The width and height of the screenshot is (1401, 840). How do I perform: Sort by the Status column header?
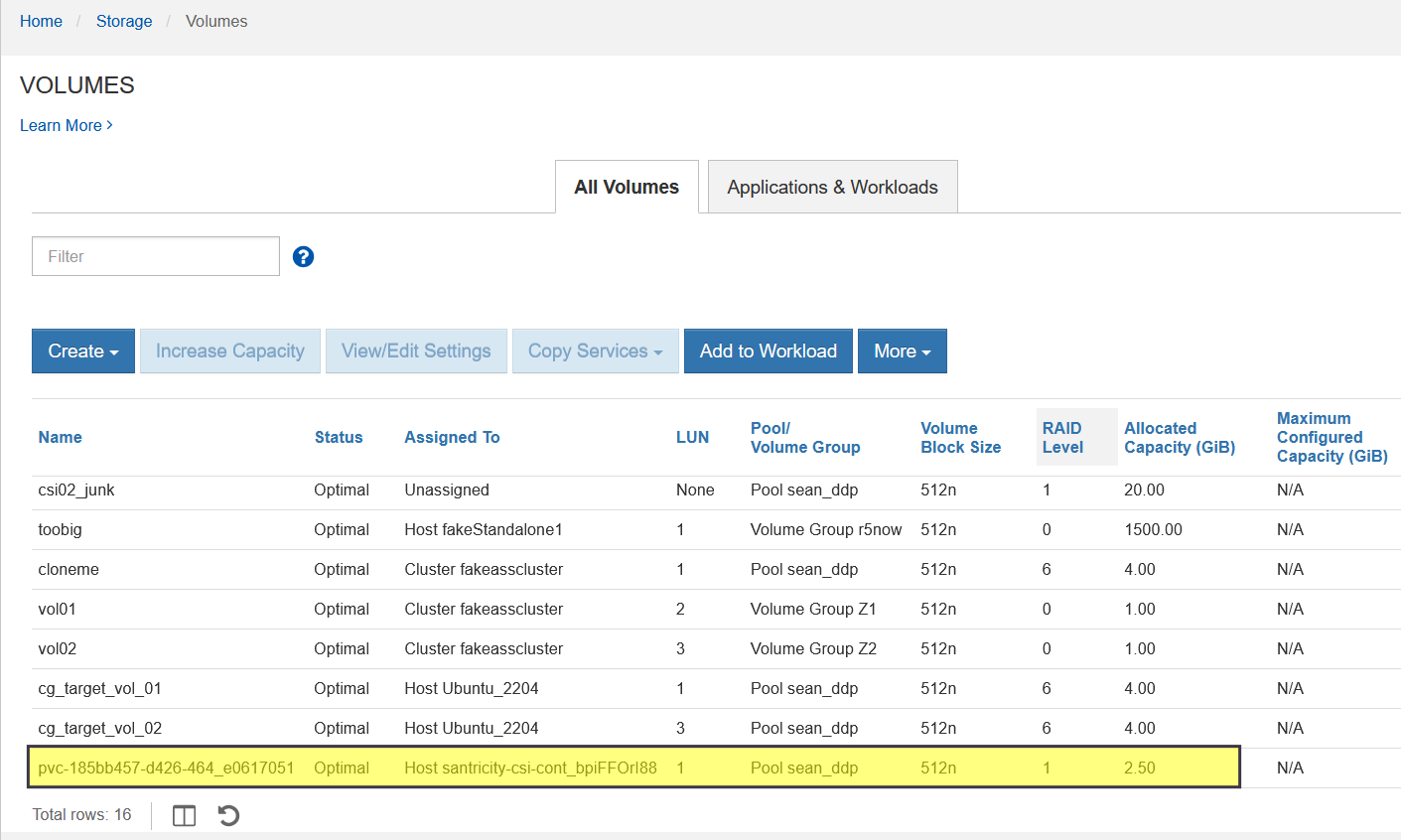339,437
